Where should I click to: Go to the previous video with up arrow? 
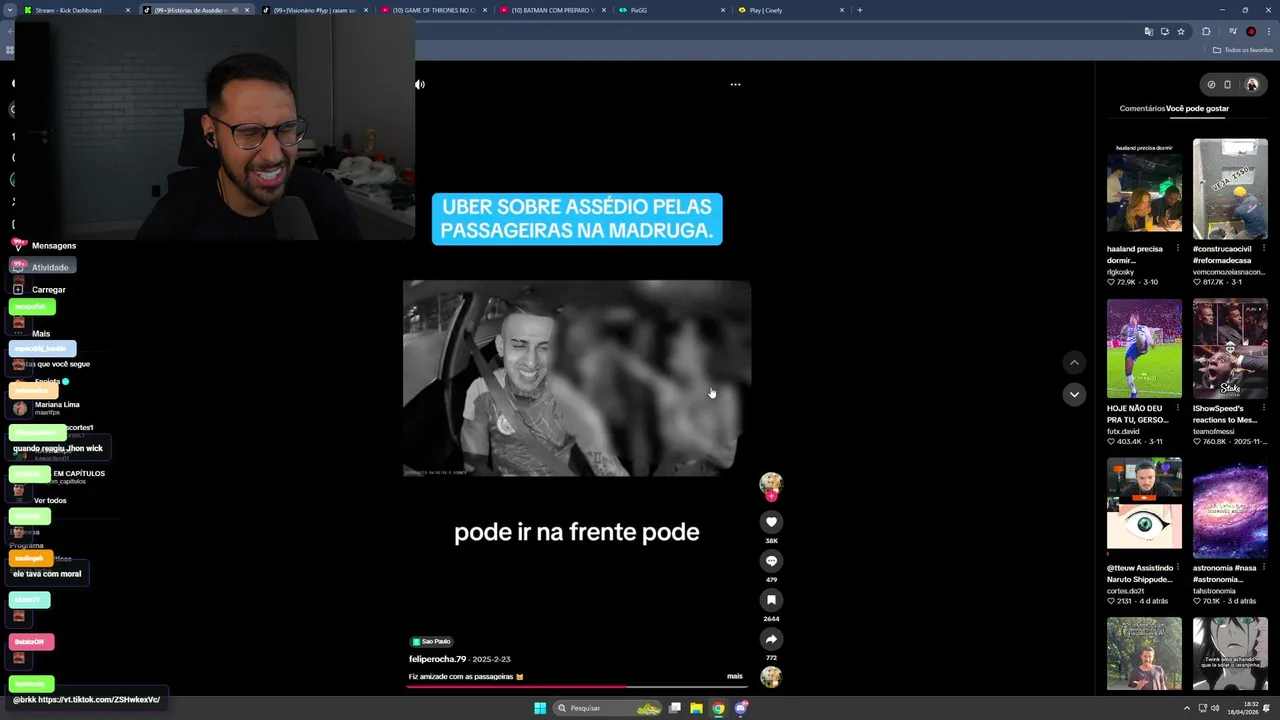[1074, 363]
